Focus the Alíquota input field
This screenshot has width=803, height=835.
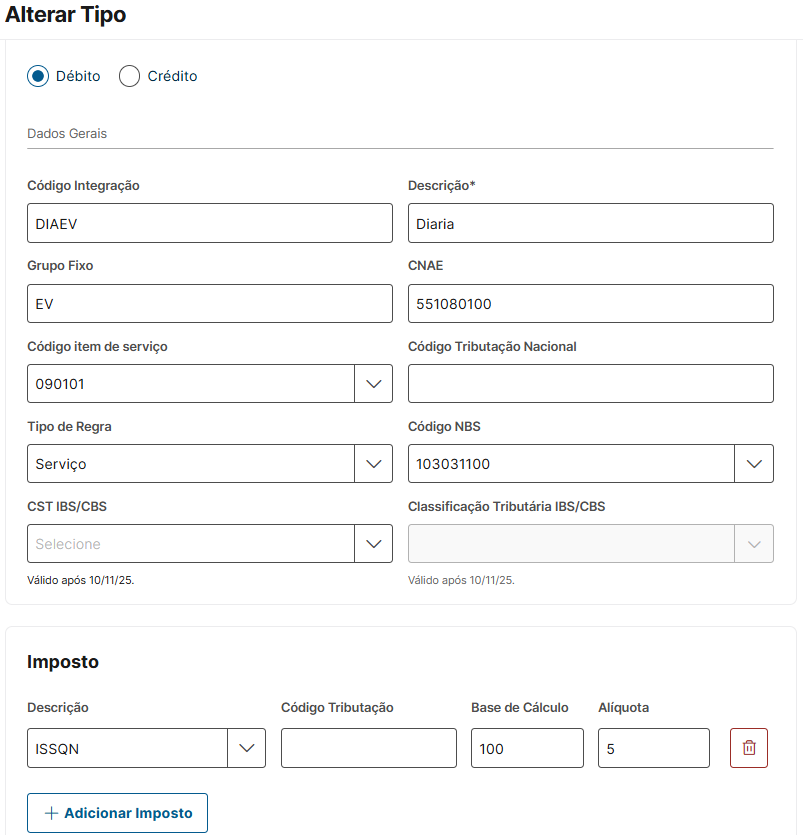pos(653,748)
